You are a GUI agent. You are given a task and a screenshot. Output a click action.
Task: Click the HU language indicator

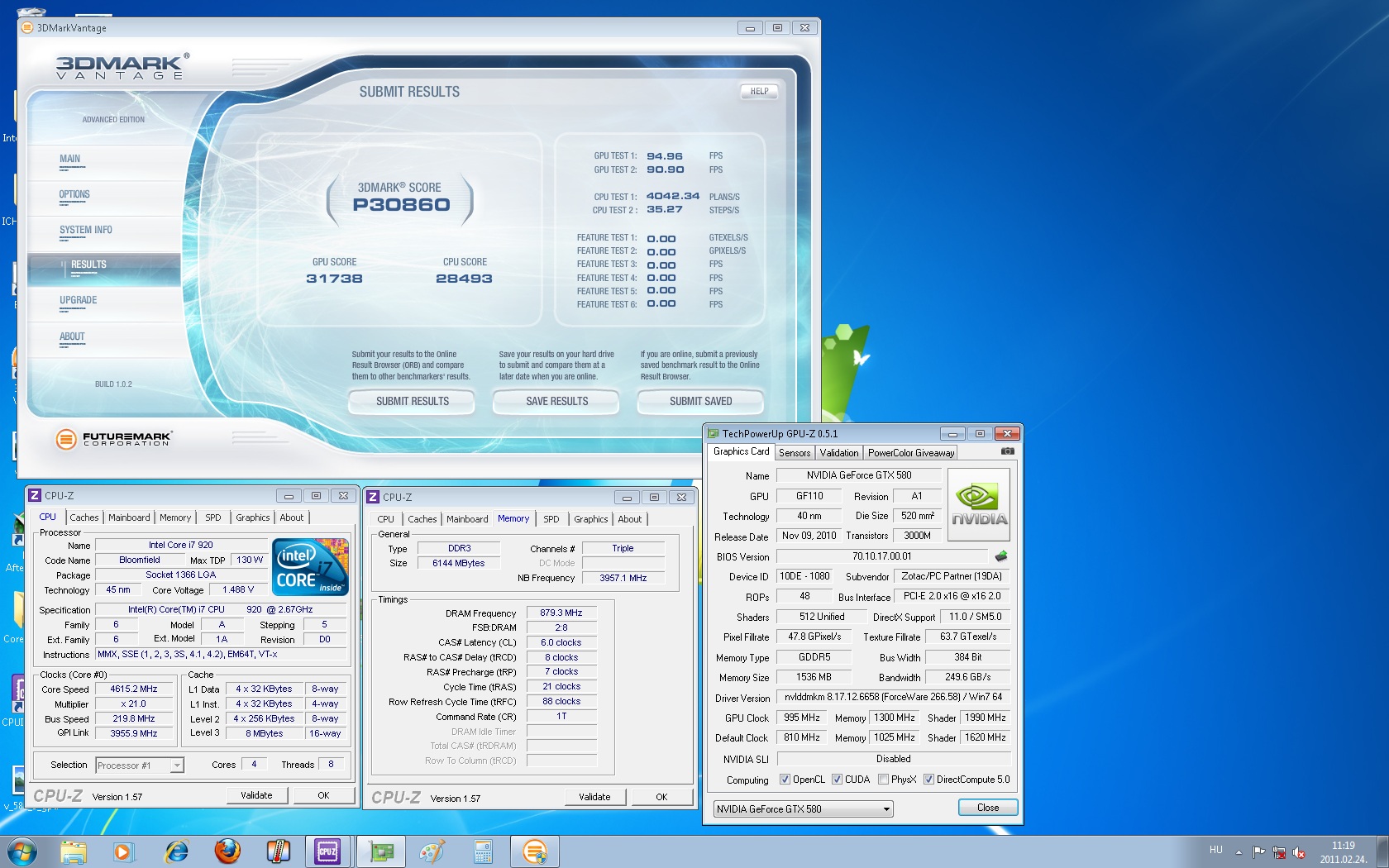(x=1215, y=850)
